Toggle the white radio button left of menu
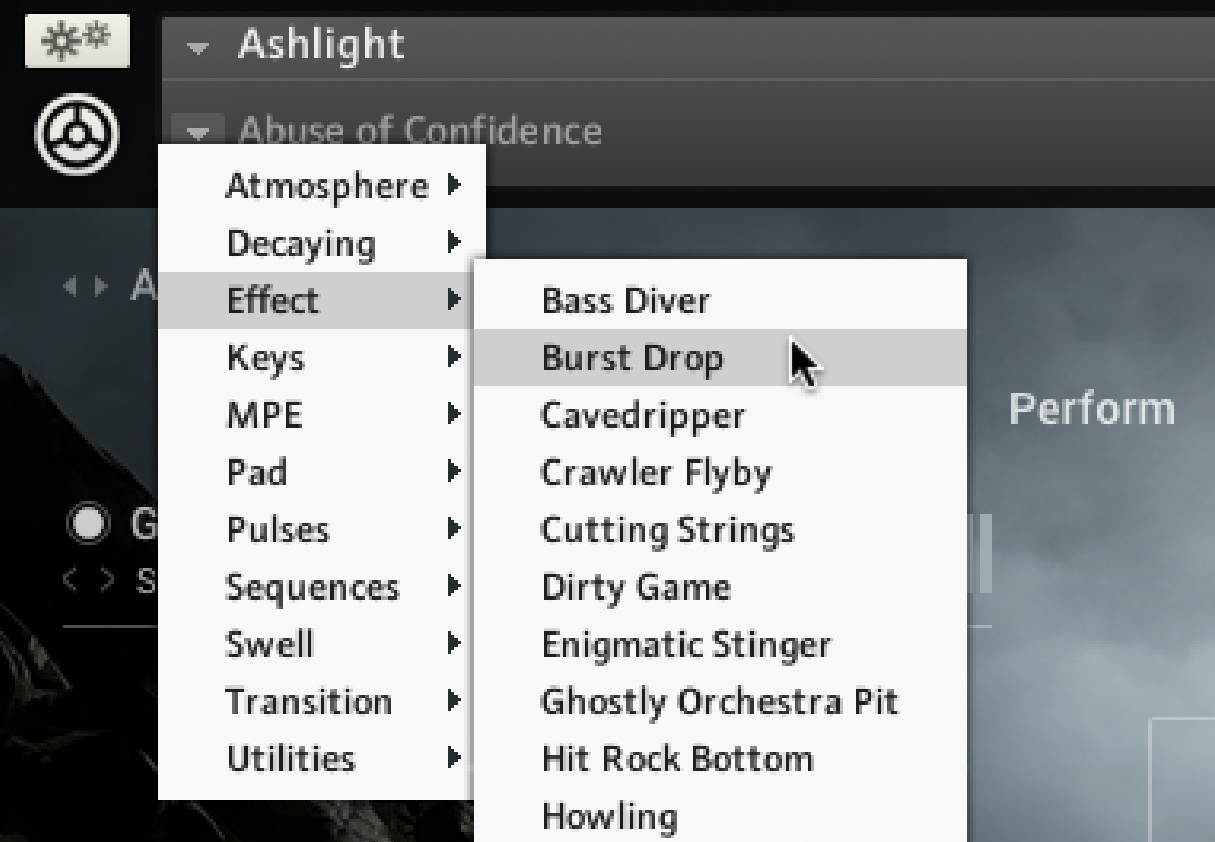 point(90,525)
